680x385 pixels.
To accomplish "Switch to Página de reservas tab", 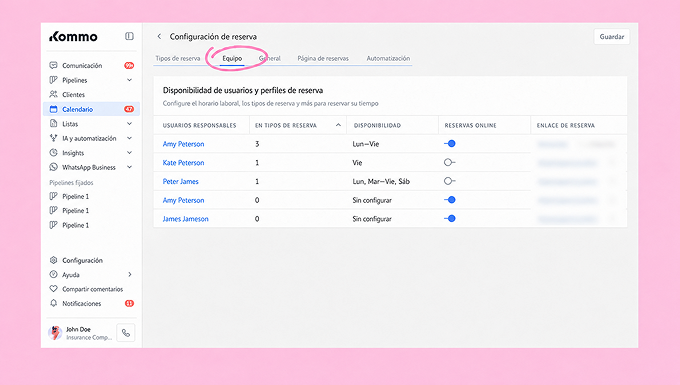I will 323,59.
